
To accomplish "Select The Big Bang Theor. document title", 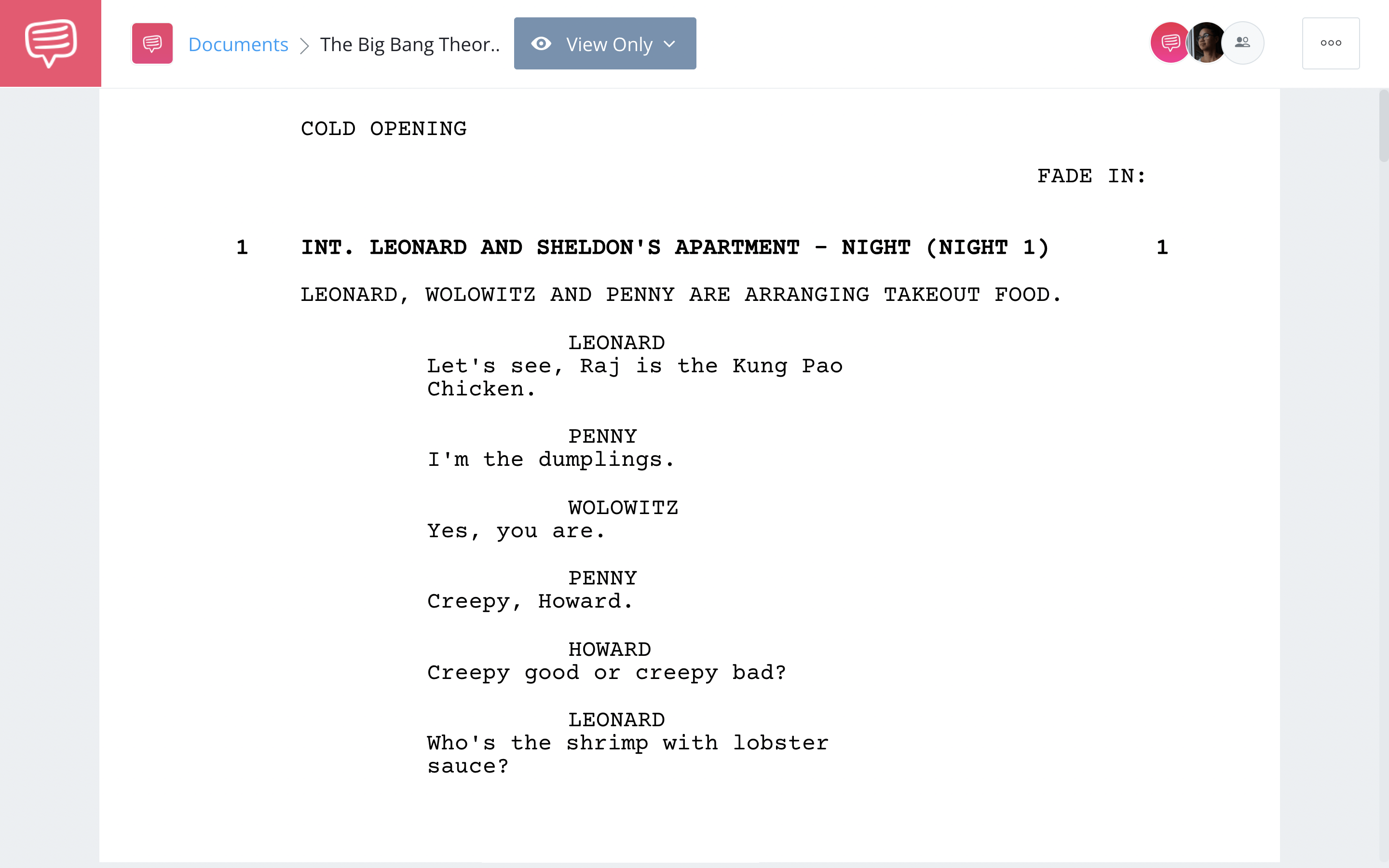I will [x=409, y=43].
